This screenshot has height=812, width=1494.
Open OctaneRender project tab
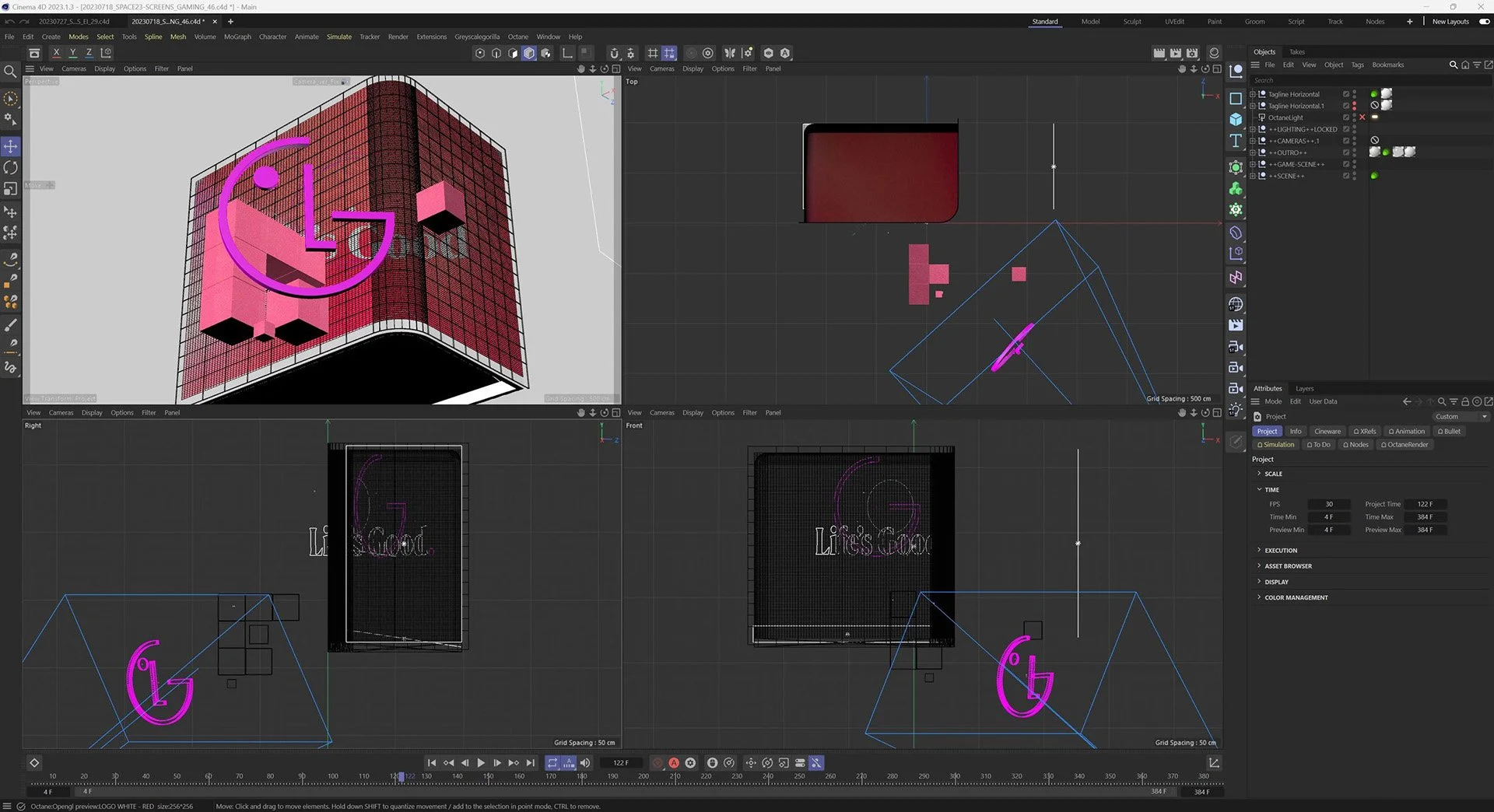click(x=1405, y=445)
